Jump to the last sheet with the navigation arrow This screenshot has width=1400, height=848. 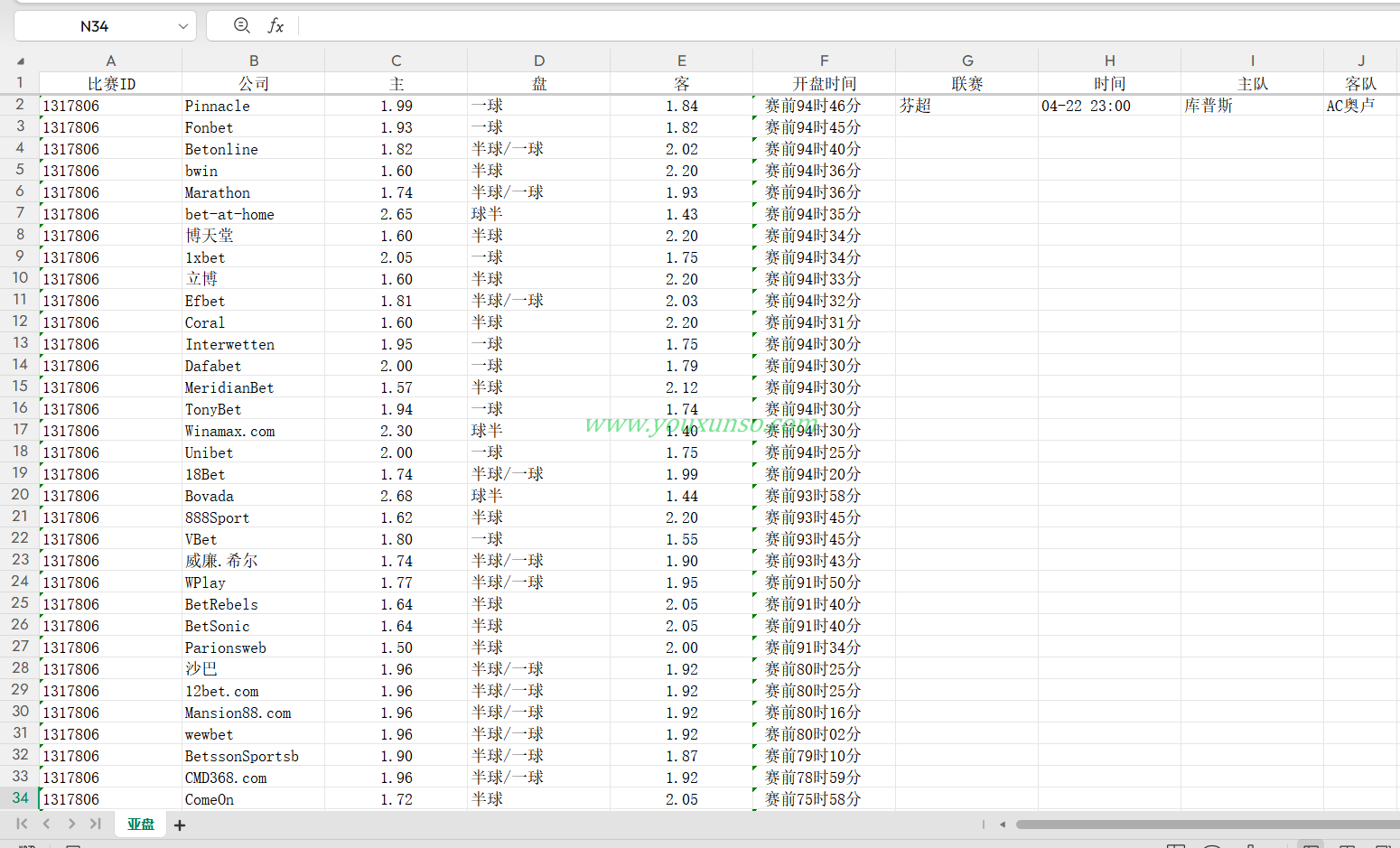[95, 824]
